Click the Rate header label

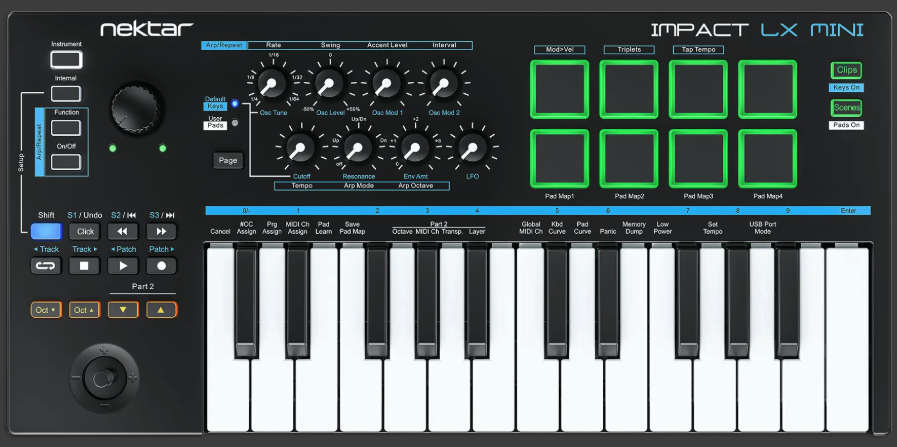[x=273, y=45]
